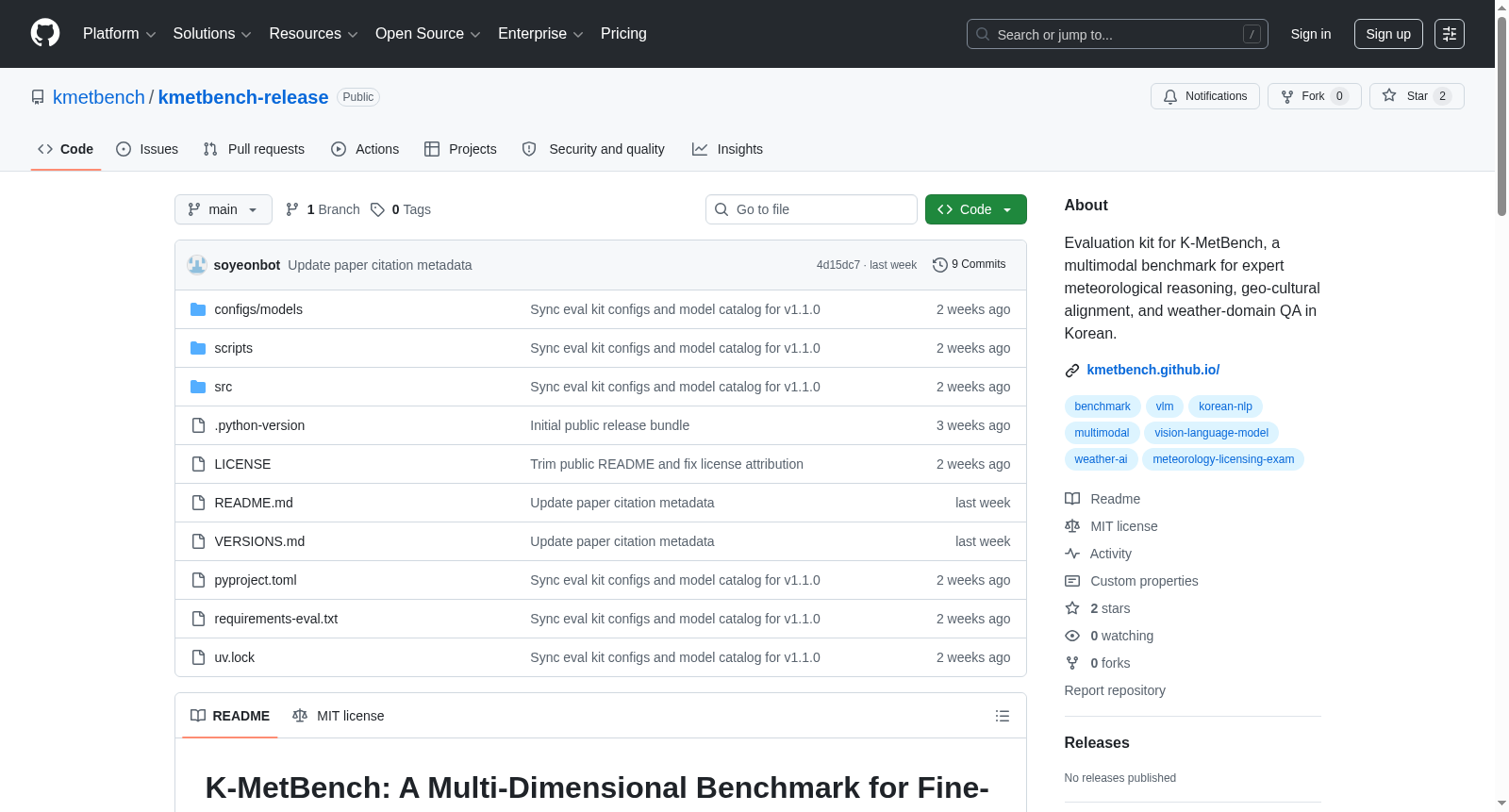The image size is (1509, 812).
Task: Open the 'Initial public release bundle' commit message
Action: pos(609,425)
